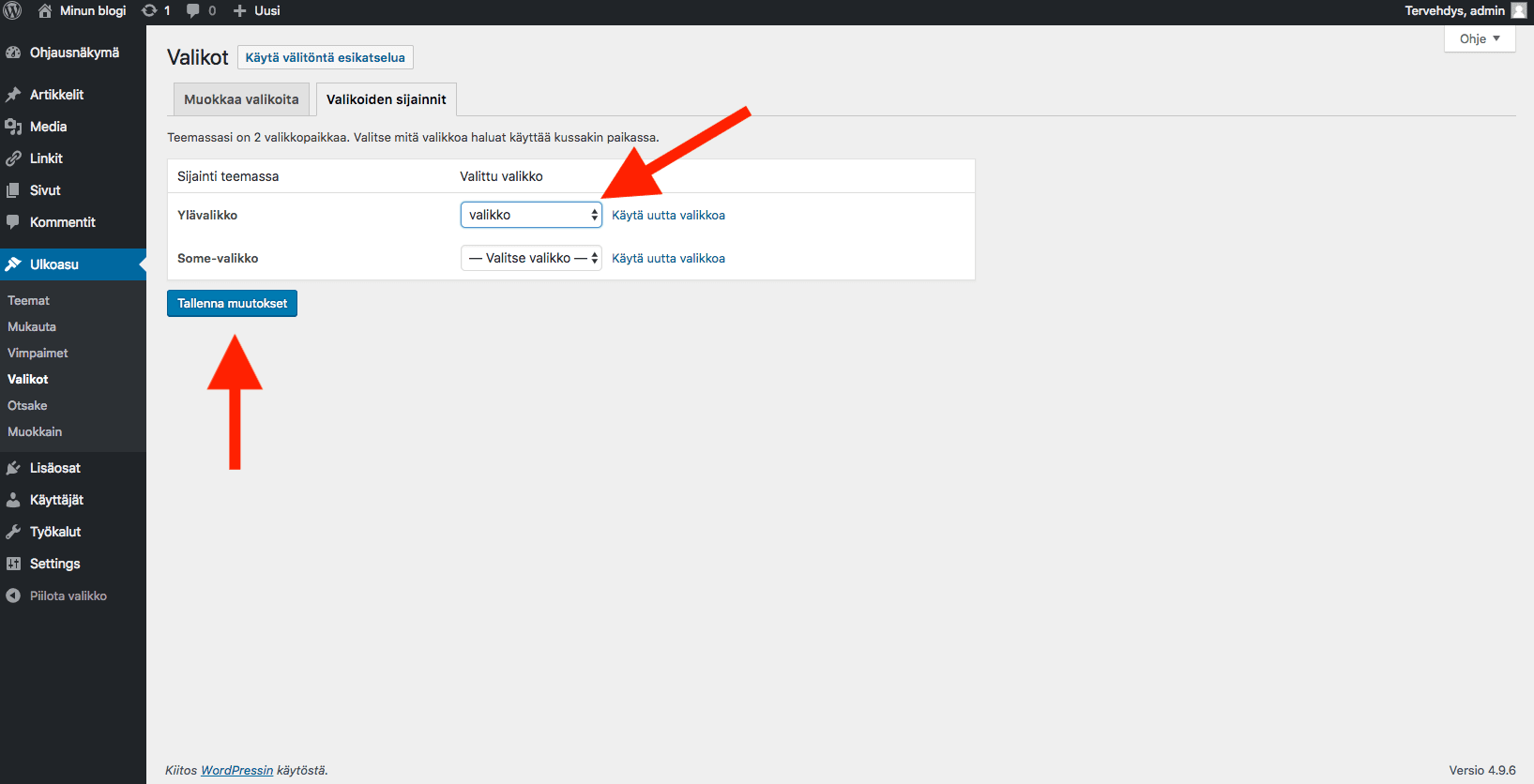Click the Linkit chain icon
Screen dimensions: 1534x784
pyautogui.click(x=13, y=158)
